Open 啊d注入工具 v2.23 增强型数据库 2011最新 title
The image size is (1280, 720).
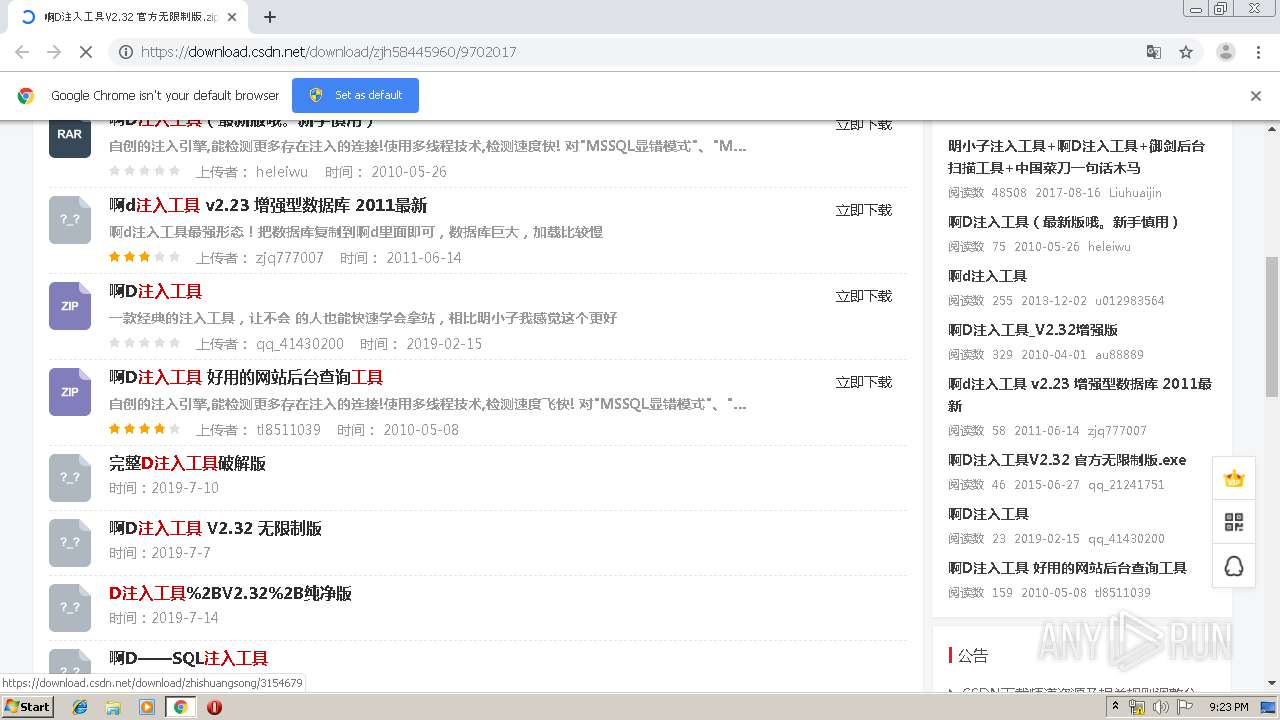268,206
